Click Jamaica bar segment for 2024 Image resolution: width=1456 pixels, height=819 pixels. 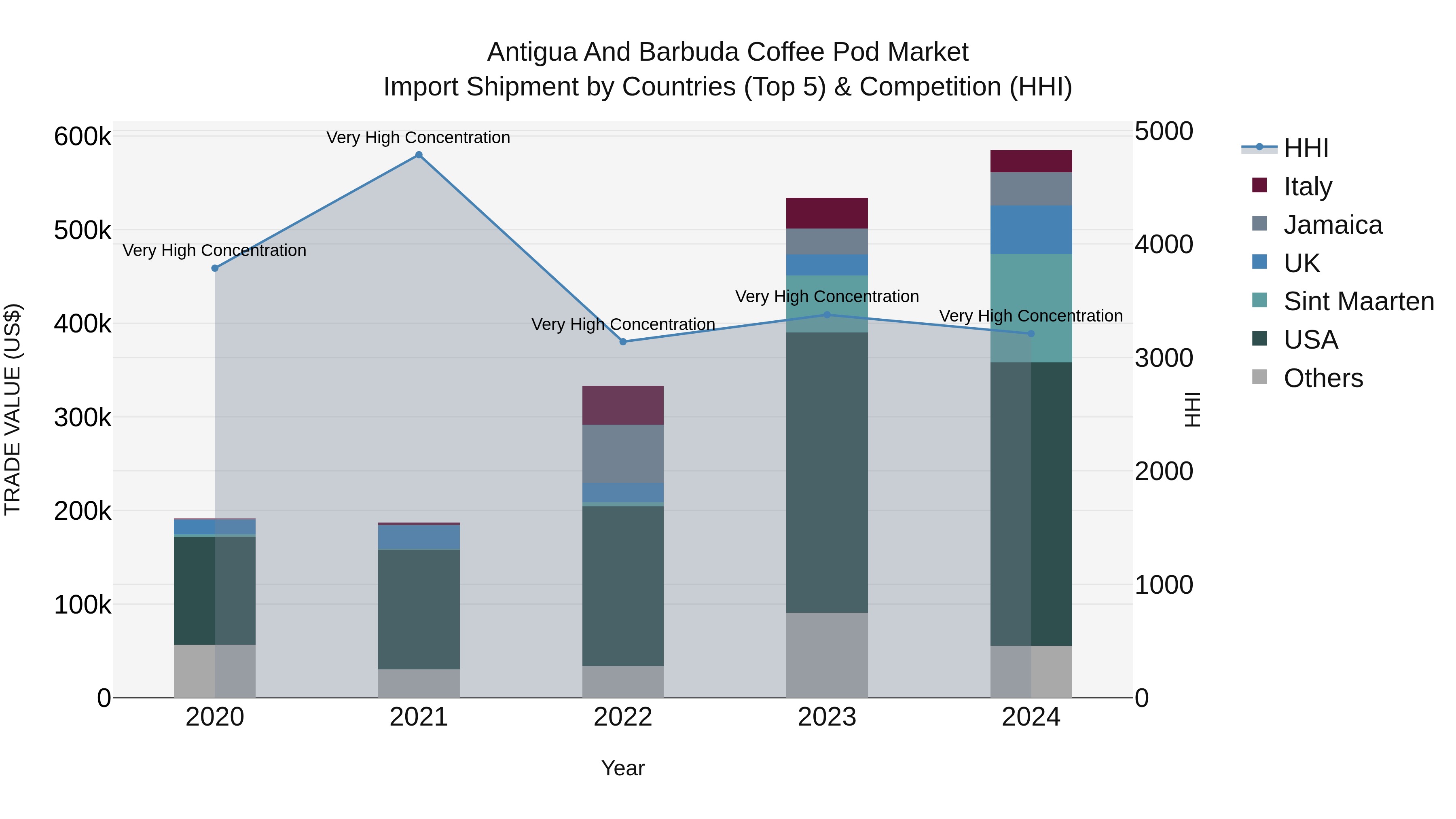coord(1031,189)
